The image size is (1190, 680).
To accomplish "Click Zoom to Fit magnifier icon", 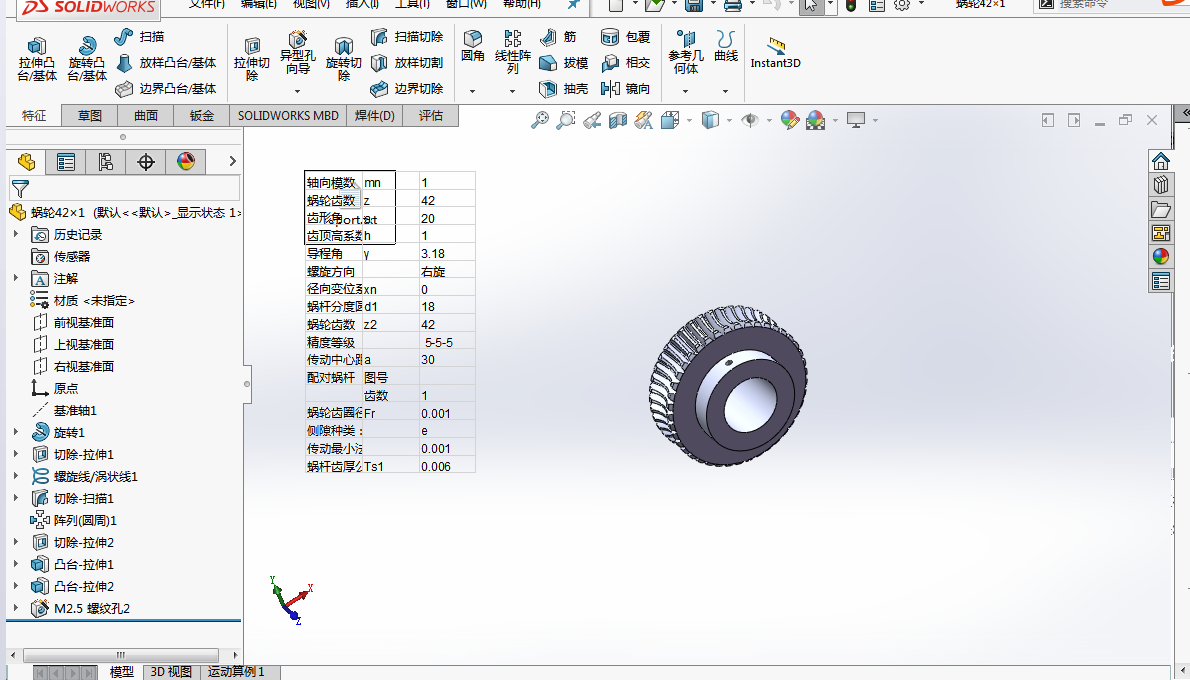I will [540, 120].
